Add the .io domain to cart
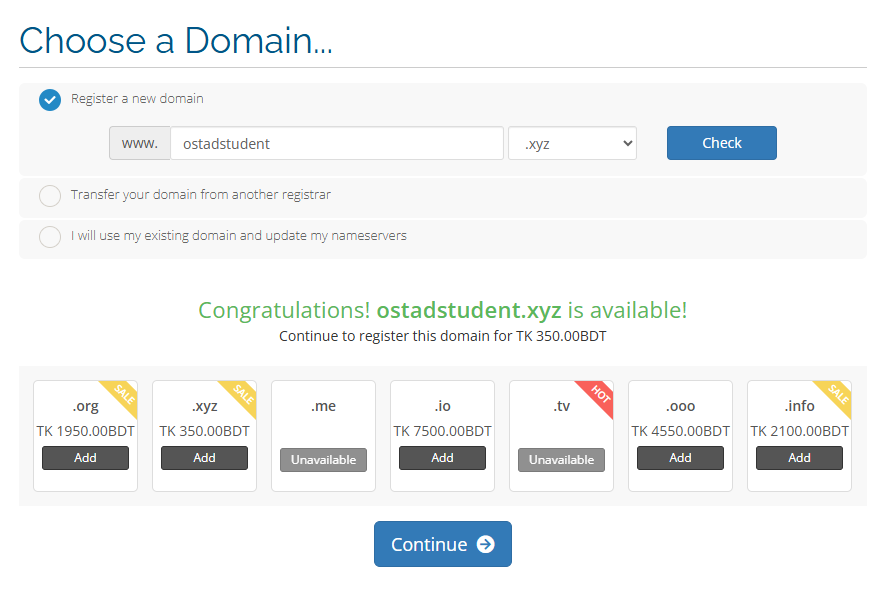888x613 pixels. 442,458
